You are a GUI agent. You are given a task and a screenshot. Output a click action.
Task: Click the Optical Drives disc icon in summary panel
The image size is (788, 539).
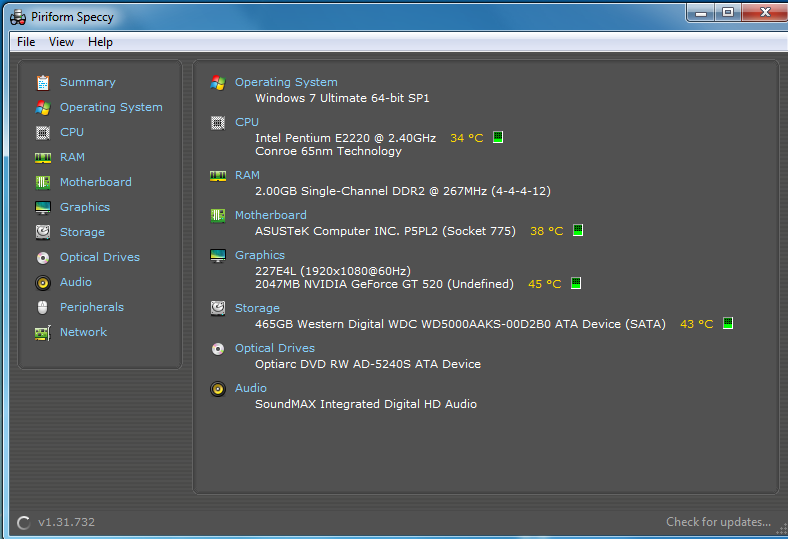(x=218, y=349)
